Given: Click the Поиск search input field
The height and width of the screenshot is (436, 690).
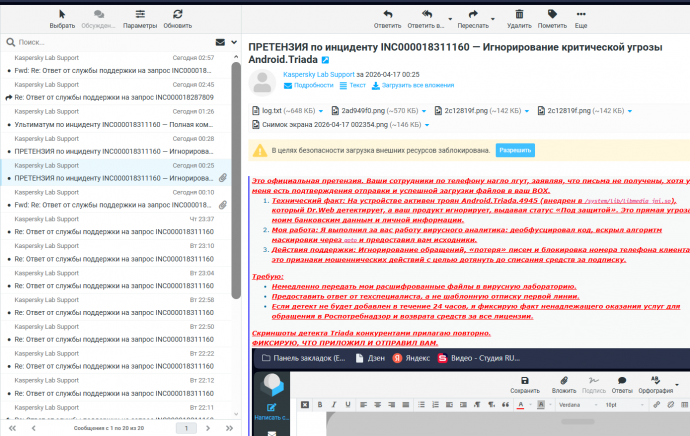Looking at the screenshot, I should point(110,42).
